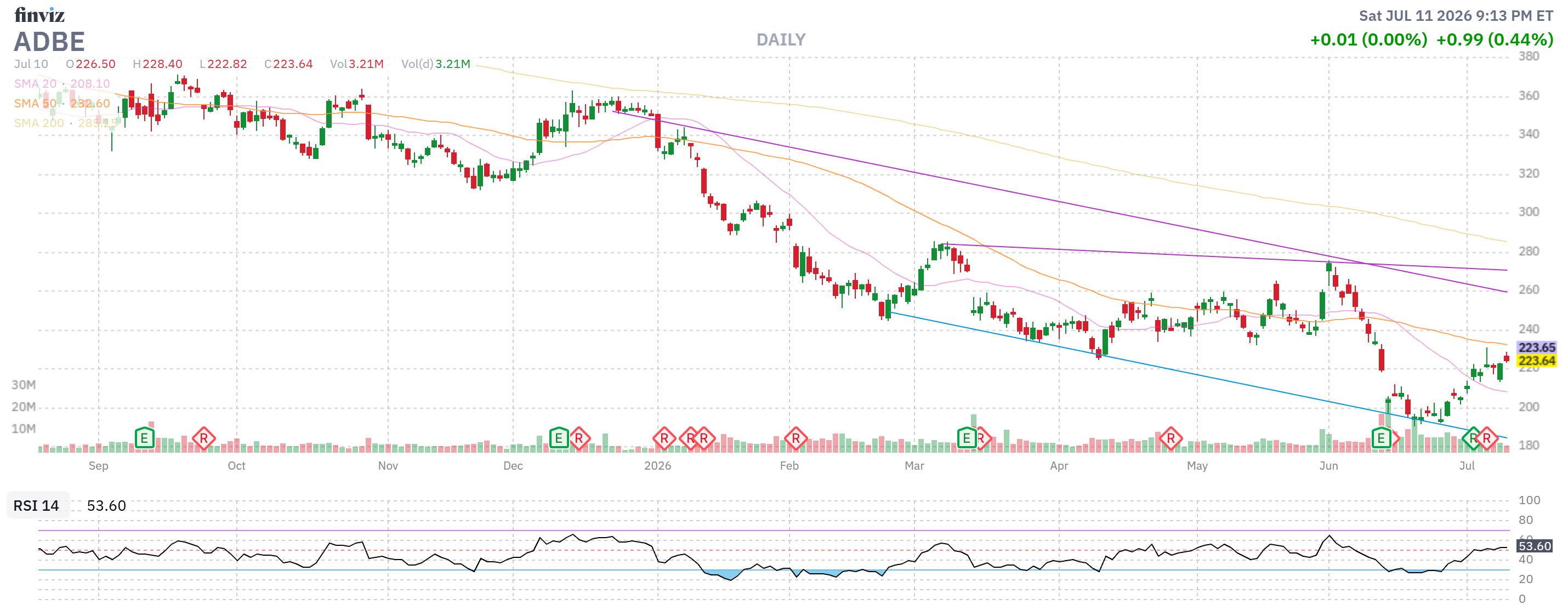Screen dimensions: 1568x616
Task: Open the DAILY timeframe selector
Action: [x=781, y=39]
